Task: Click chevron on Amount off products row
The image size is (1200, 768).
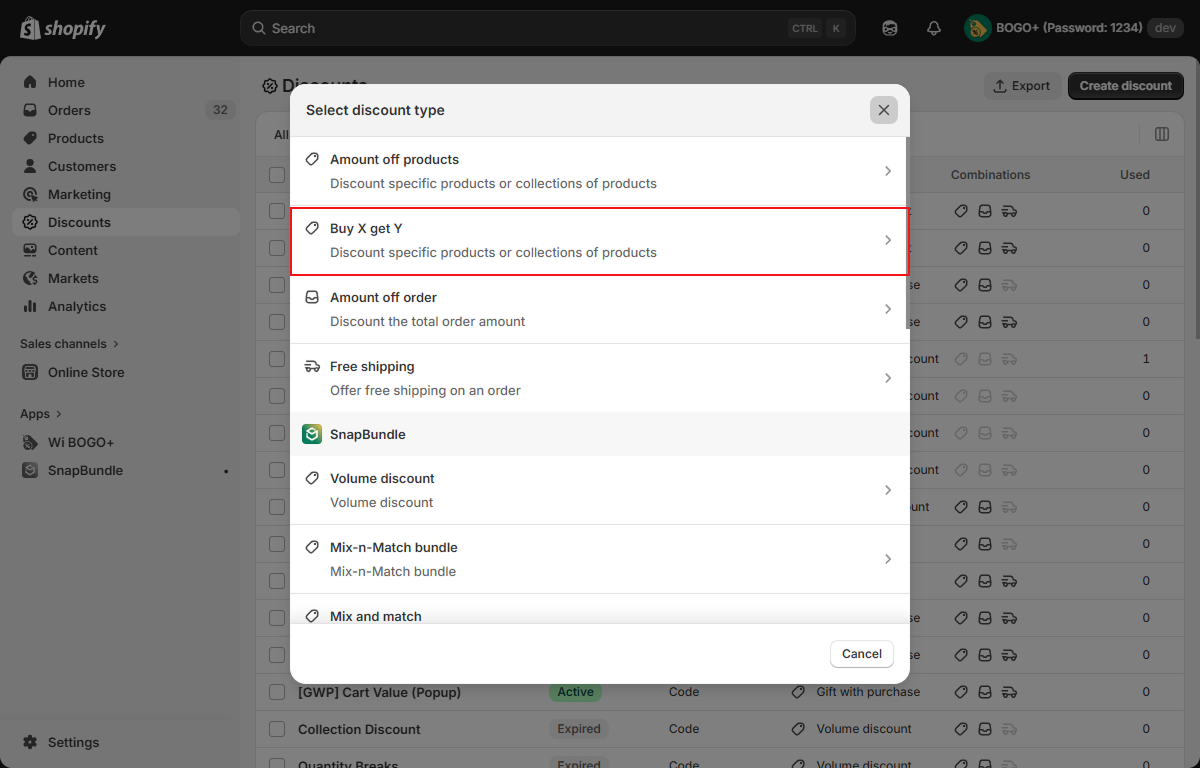Action: (887, 171)
